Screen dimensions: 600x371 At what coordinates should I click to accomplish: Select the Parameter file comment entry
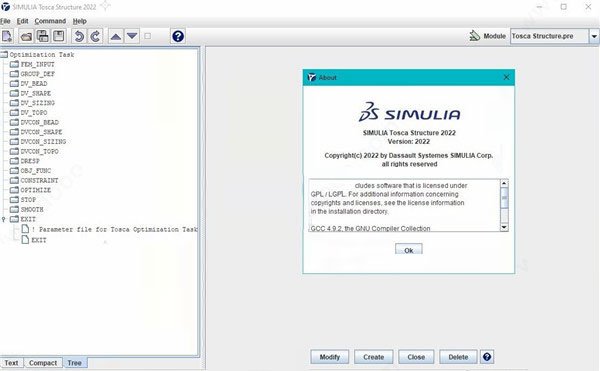114,229
